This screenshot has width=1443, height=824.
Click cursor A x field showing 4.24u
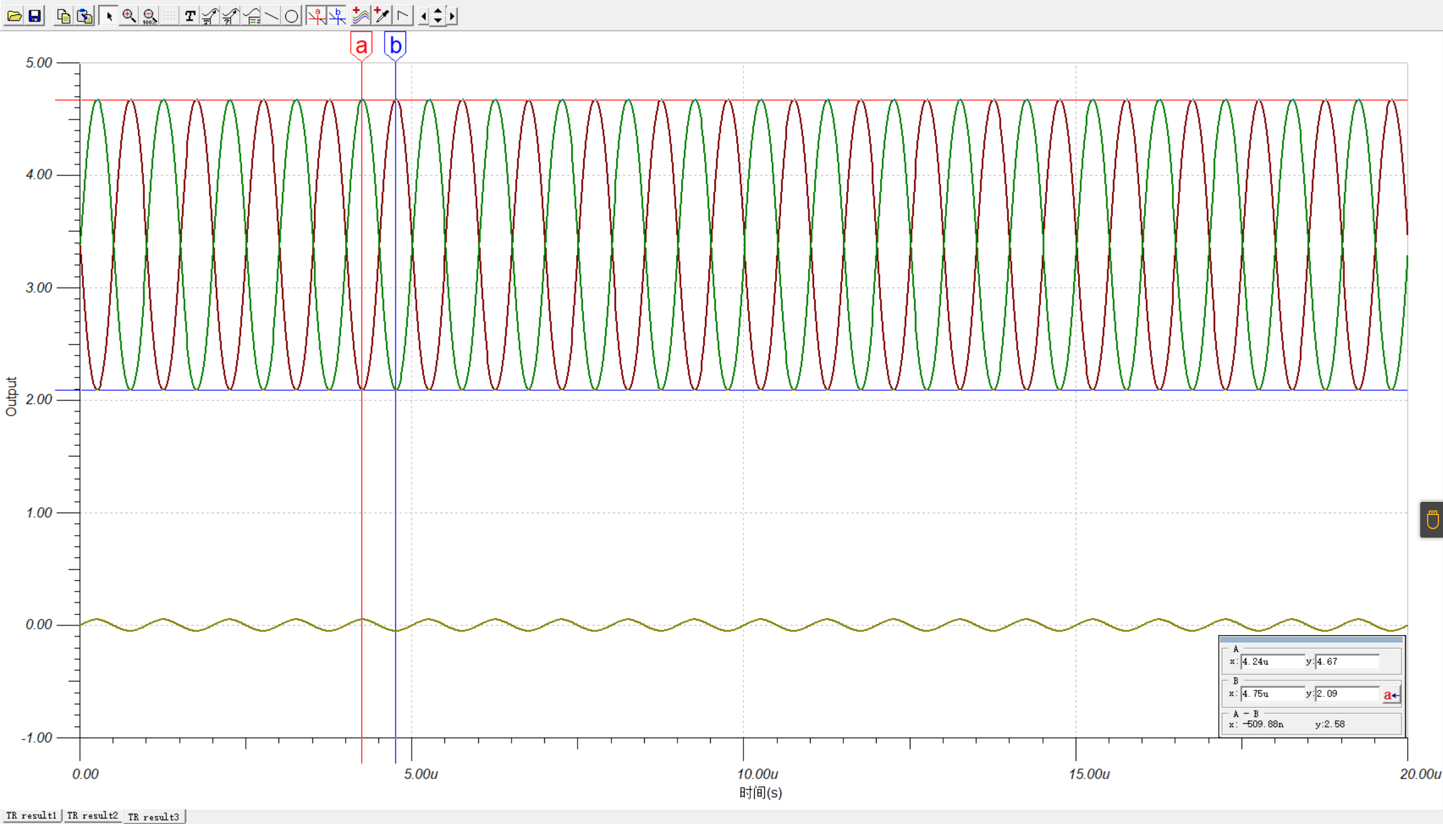point(1272,662)
